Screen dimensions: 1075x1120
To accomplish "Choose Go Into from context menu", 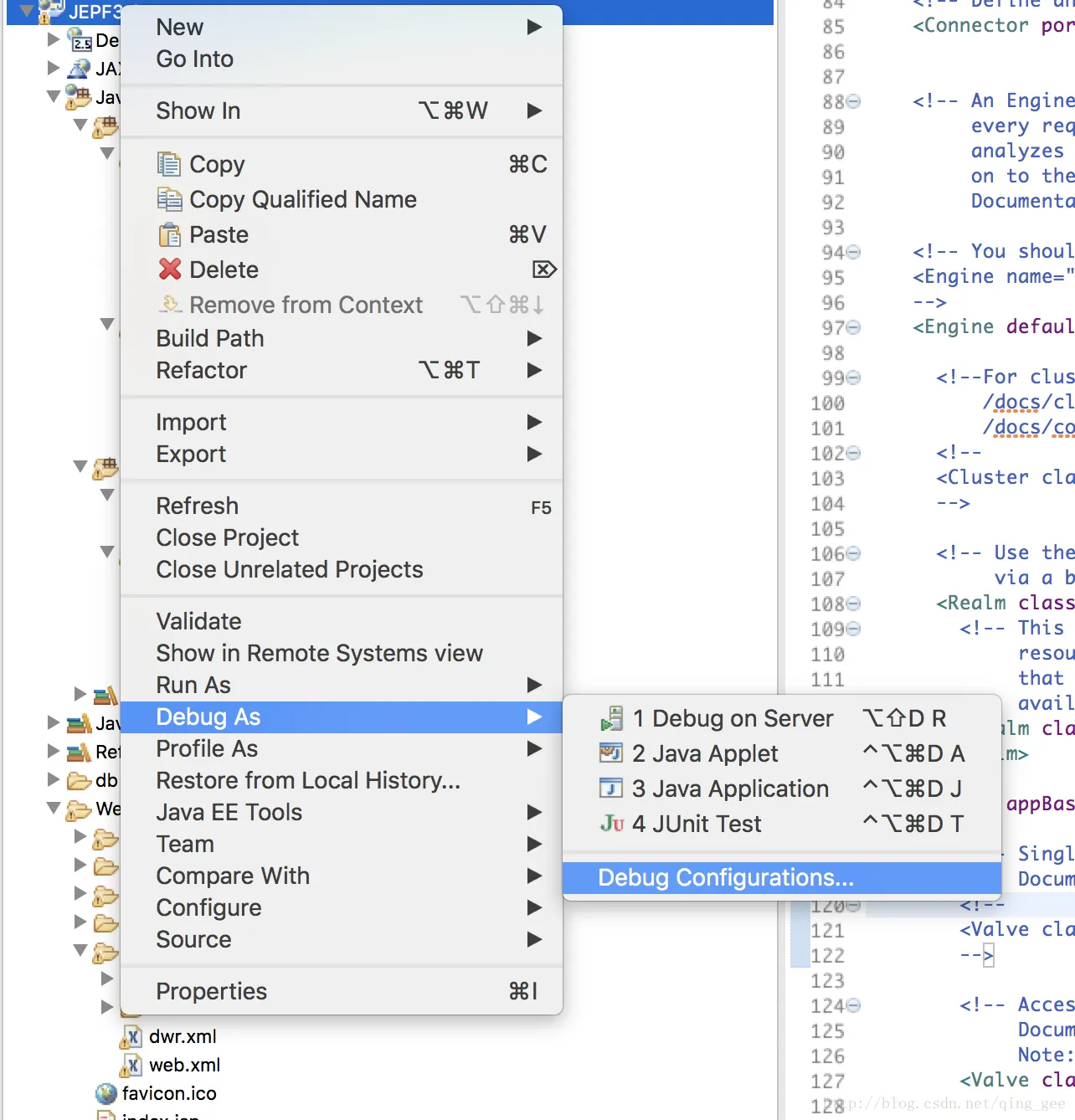I will point(342,59).
